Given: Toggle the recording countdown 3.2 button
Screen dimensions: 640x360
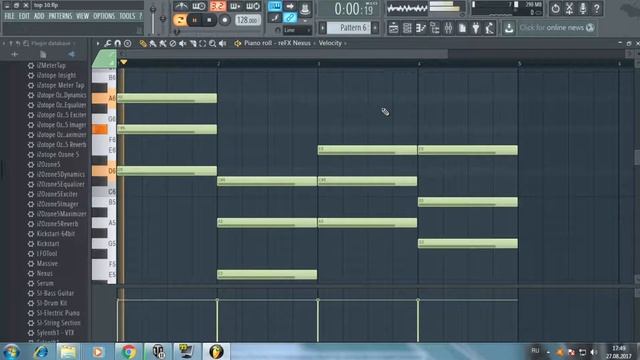Looking at the screenshot, I should click(x=218, y=6).
